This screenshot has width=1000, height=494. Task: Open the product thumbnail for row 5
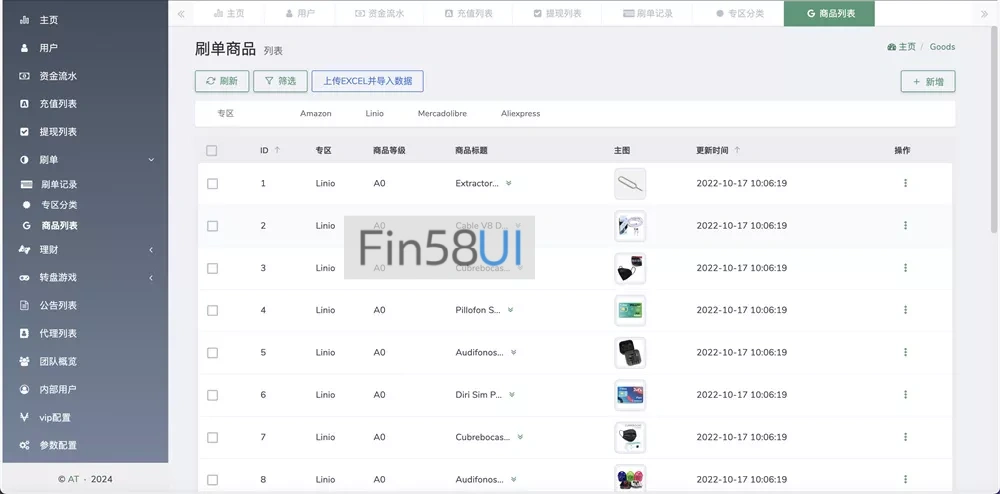tap(629, 352)
